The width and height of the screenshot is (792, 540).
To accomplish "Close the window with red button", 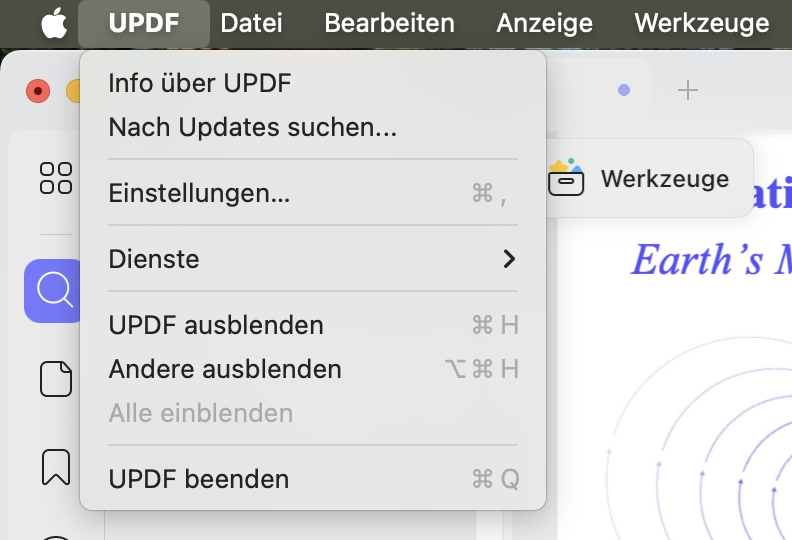I will pyautogui.click(x=38, y=91).
